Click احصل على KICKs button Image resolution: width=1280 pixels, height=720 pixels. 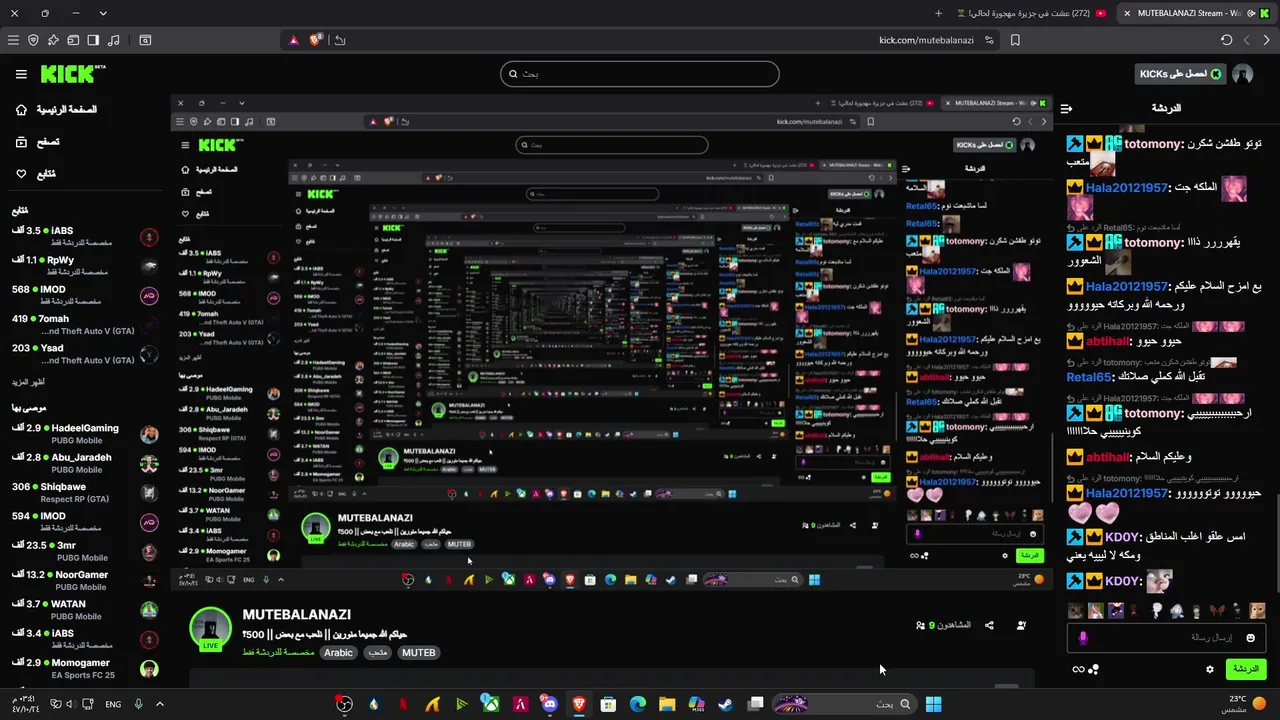pyautogui.click(x=1180, y=74)
